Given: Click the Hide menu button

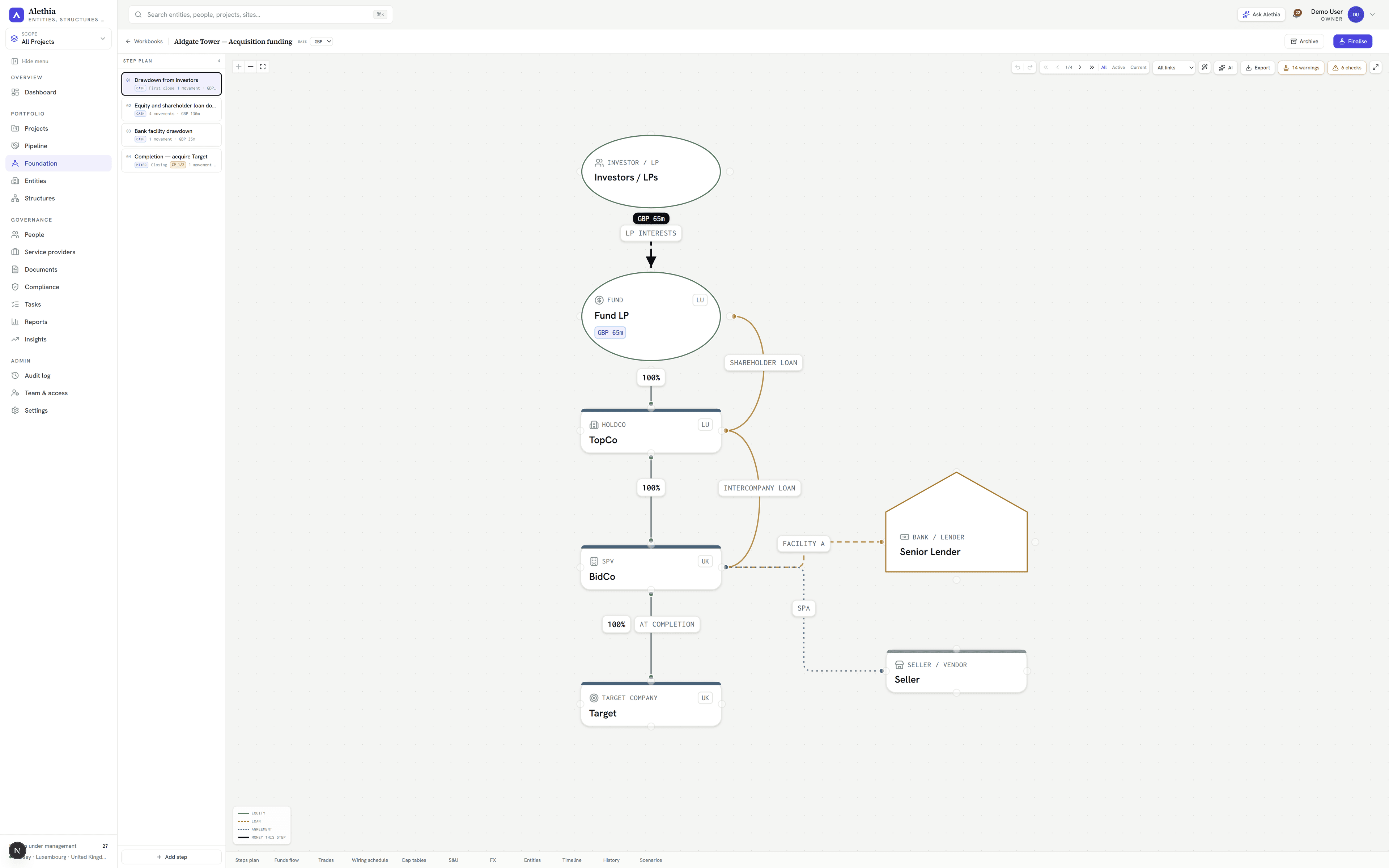Looking at the screenshot, I should click(30, 61).
